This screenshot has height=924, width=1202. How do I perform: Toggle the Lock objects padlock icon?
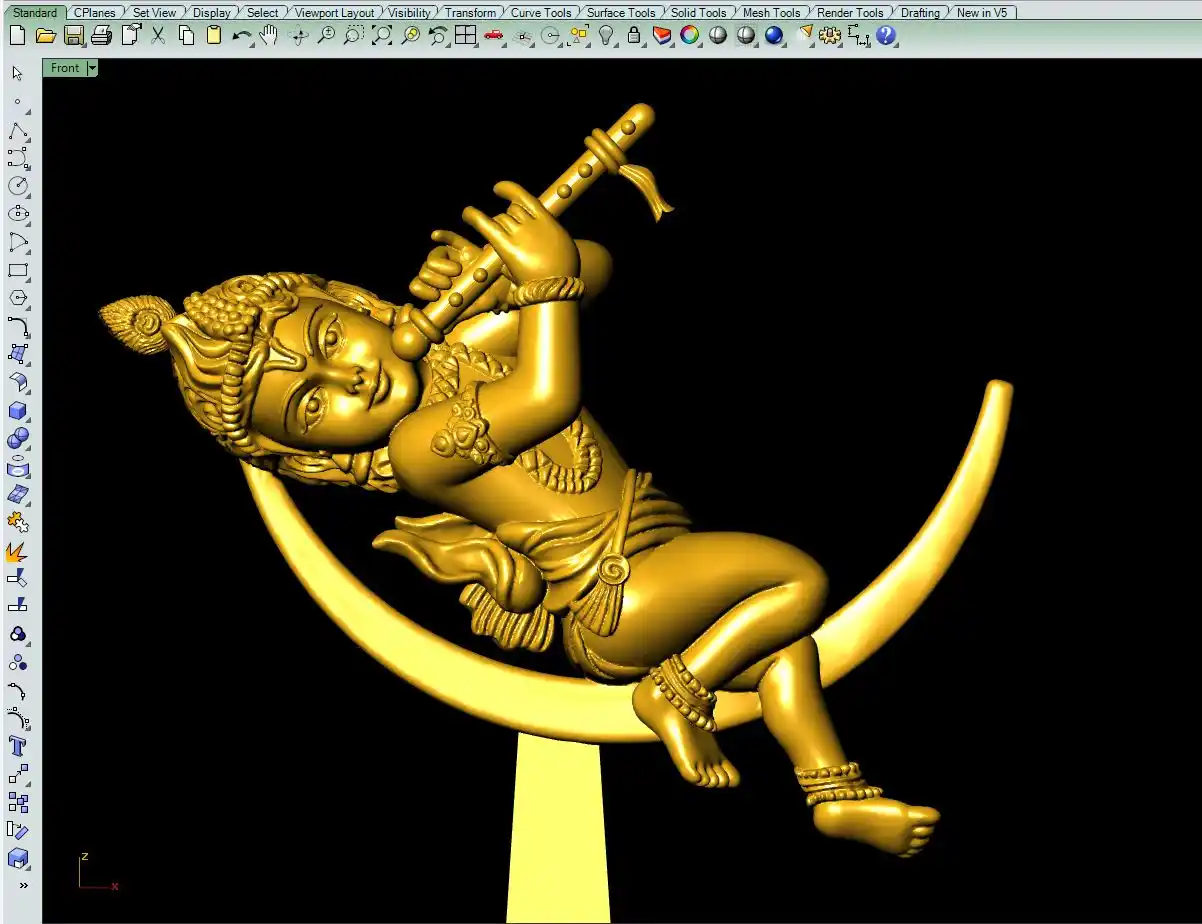[634, 36]
